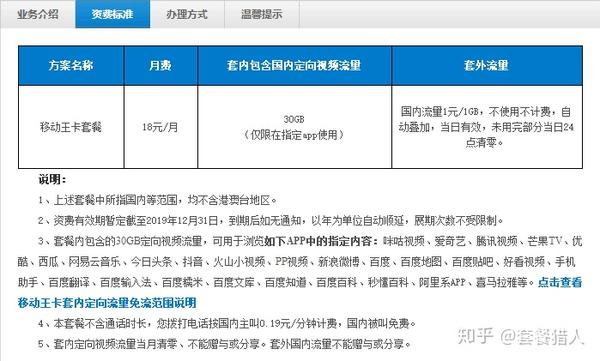Click note 5 about 套内定向视频流量当月清零

[225, 344]
